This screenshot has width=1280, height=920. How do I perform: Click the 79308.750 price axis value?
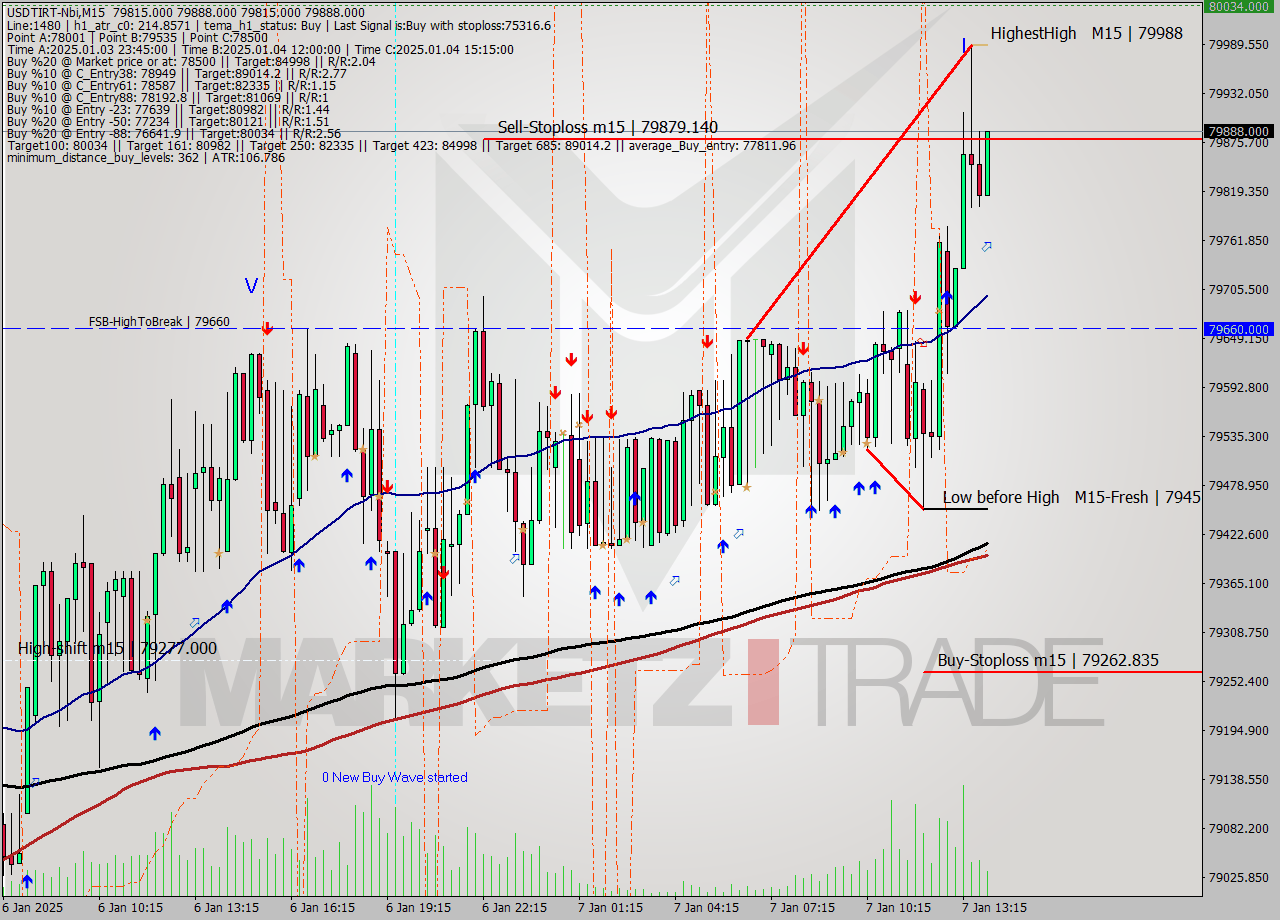(1240, 632)
